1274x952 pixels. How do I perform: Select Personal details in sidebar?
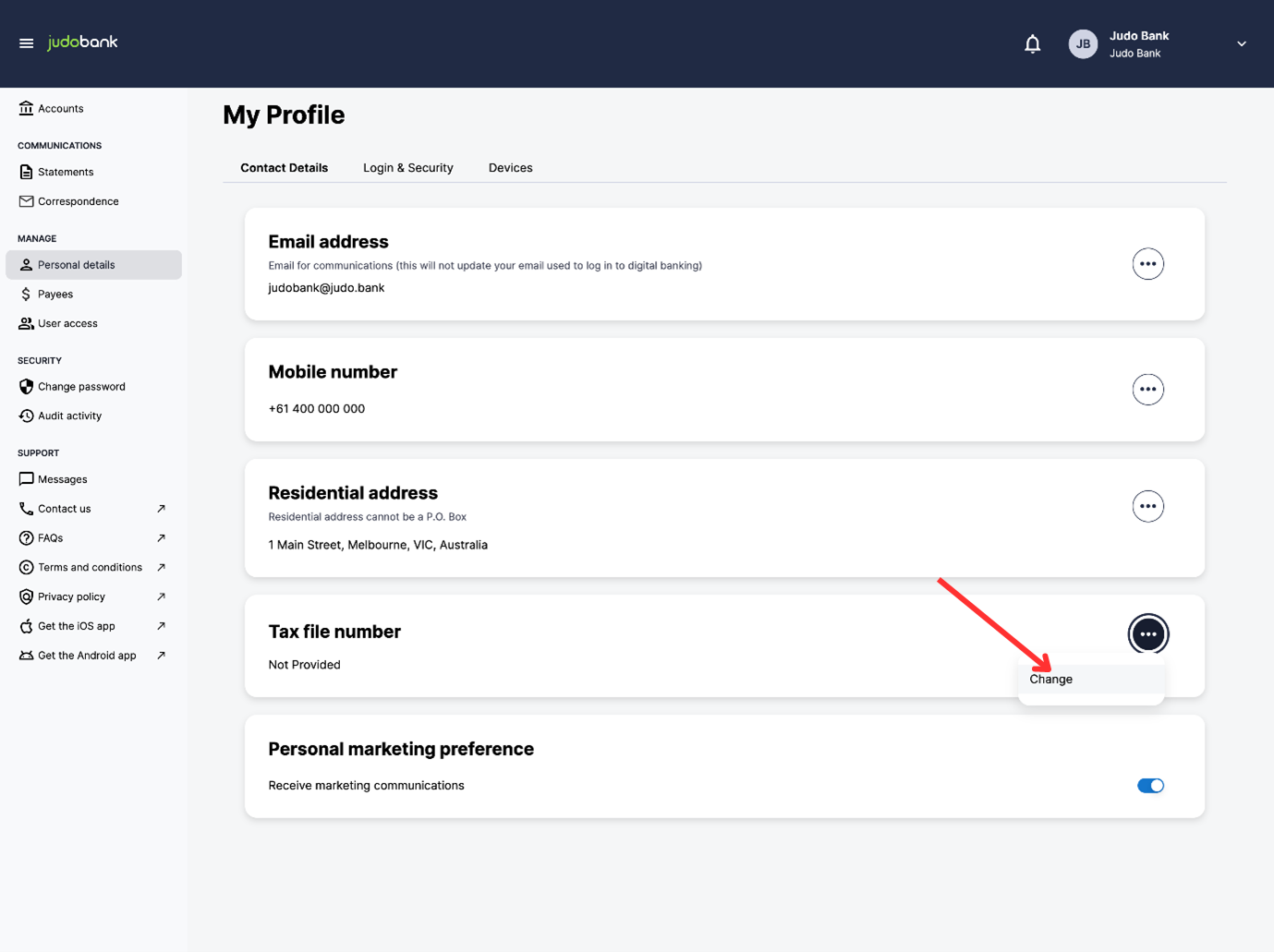coord(93,265)
